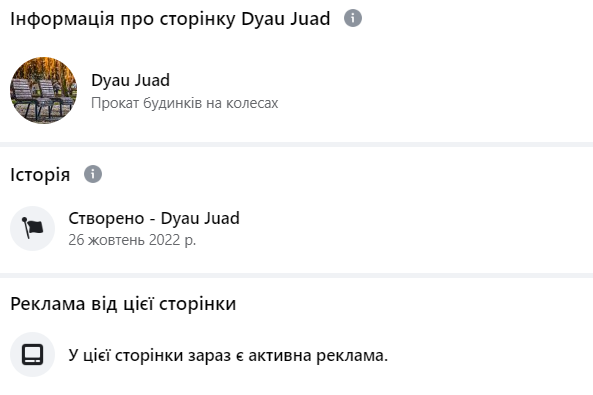Image resolution: width=593 pixels, height=395 pixels.
Task: Click the ad screen icon under Реклама
Action: pyautogui.click(x=33, y=355)
